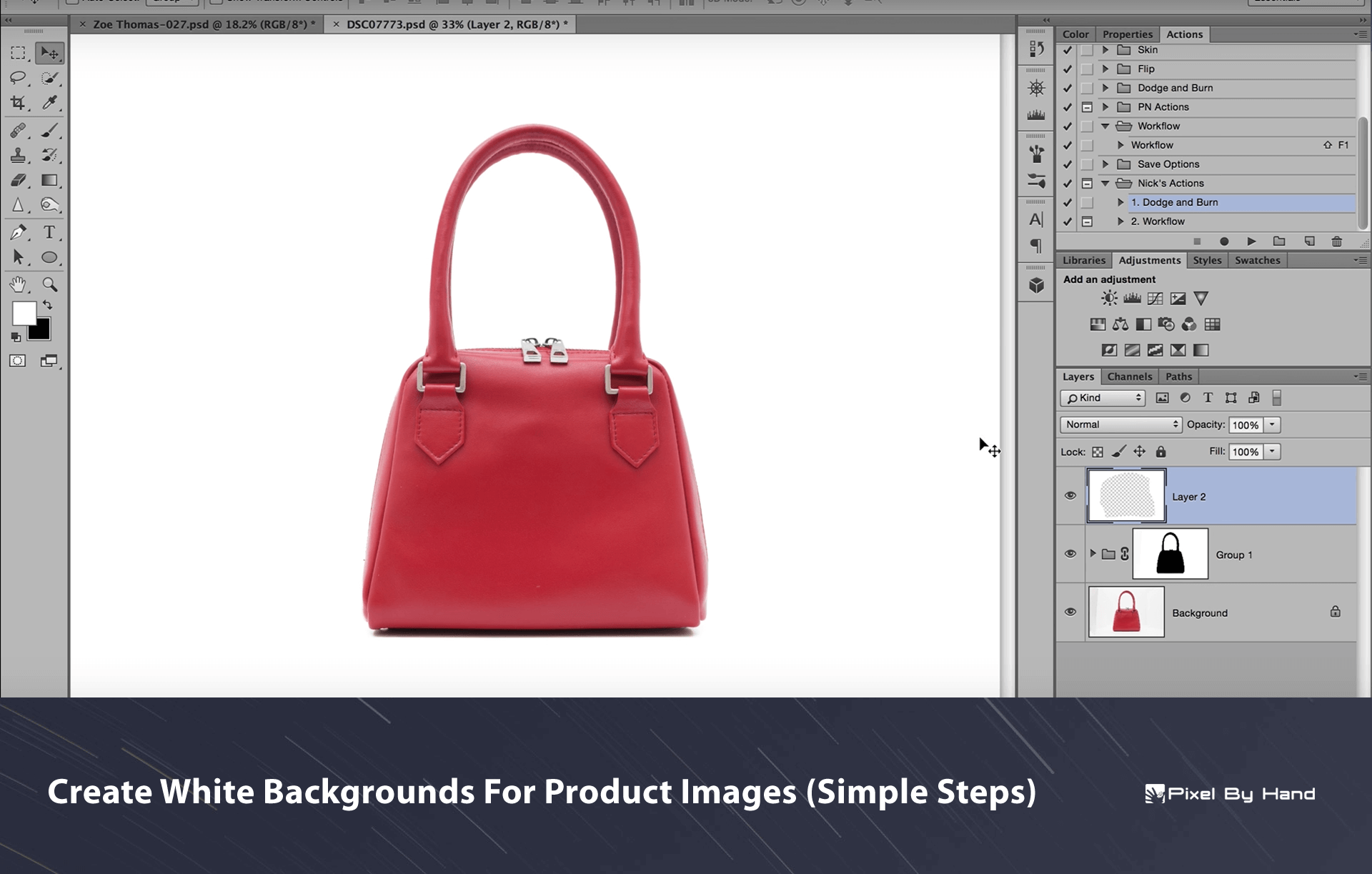
Task: Open the Normal blend mode dropdown
Action: 1120,424
